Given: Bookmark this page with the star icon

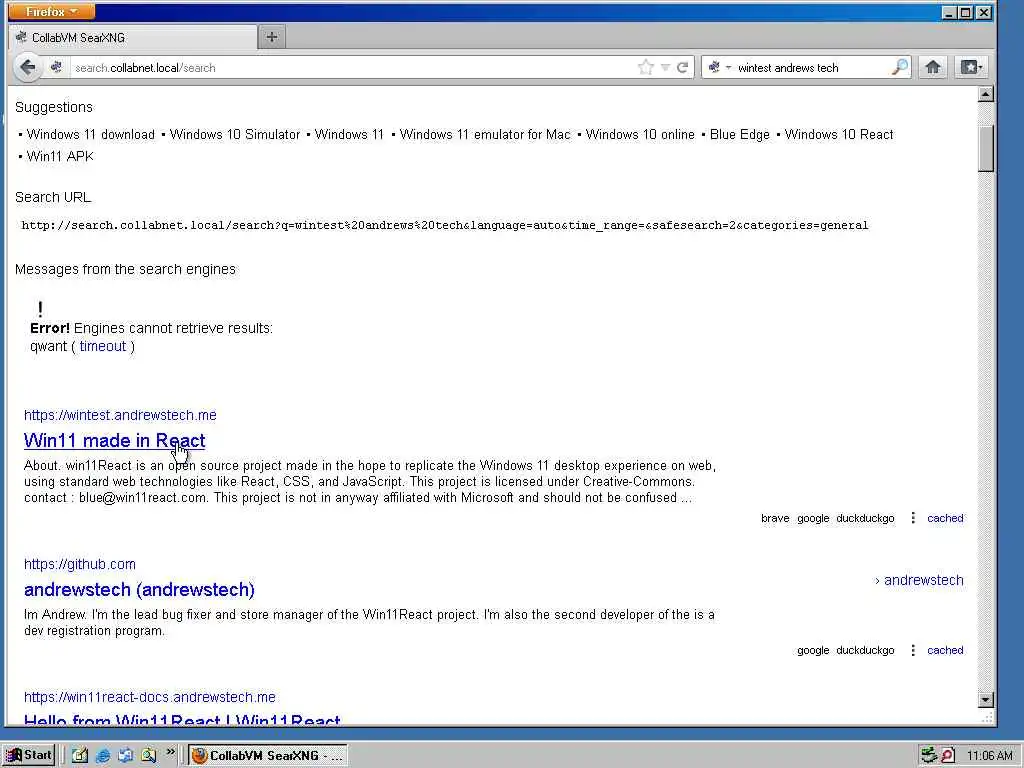Looking at the screenshot, I should pyautogui.click(x=645, y=67).
